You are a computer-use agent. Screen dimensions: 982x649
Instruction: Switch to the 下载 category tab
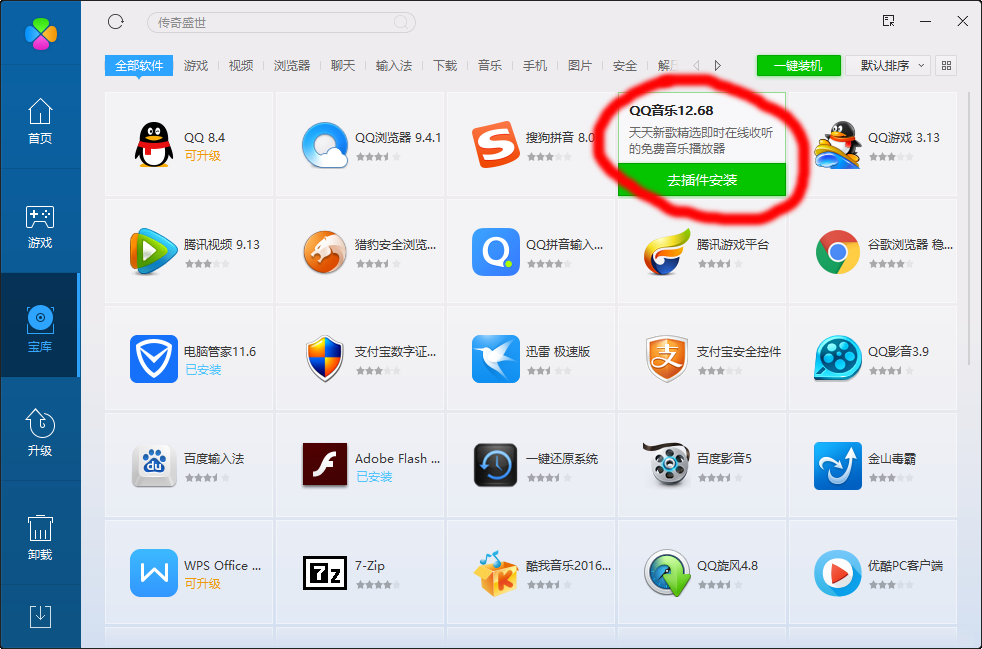pyautogui.click(x=445, y=66)
